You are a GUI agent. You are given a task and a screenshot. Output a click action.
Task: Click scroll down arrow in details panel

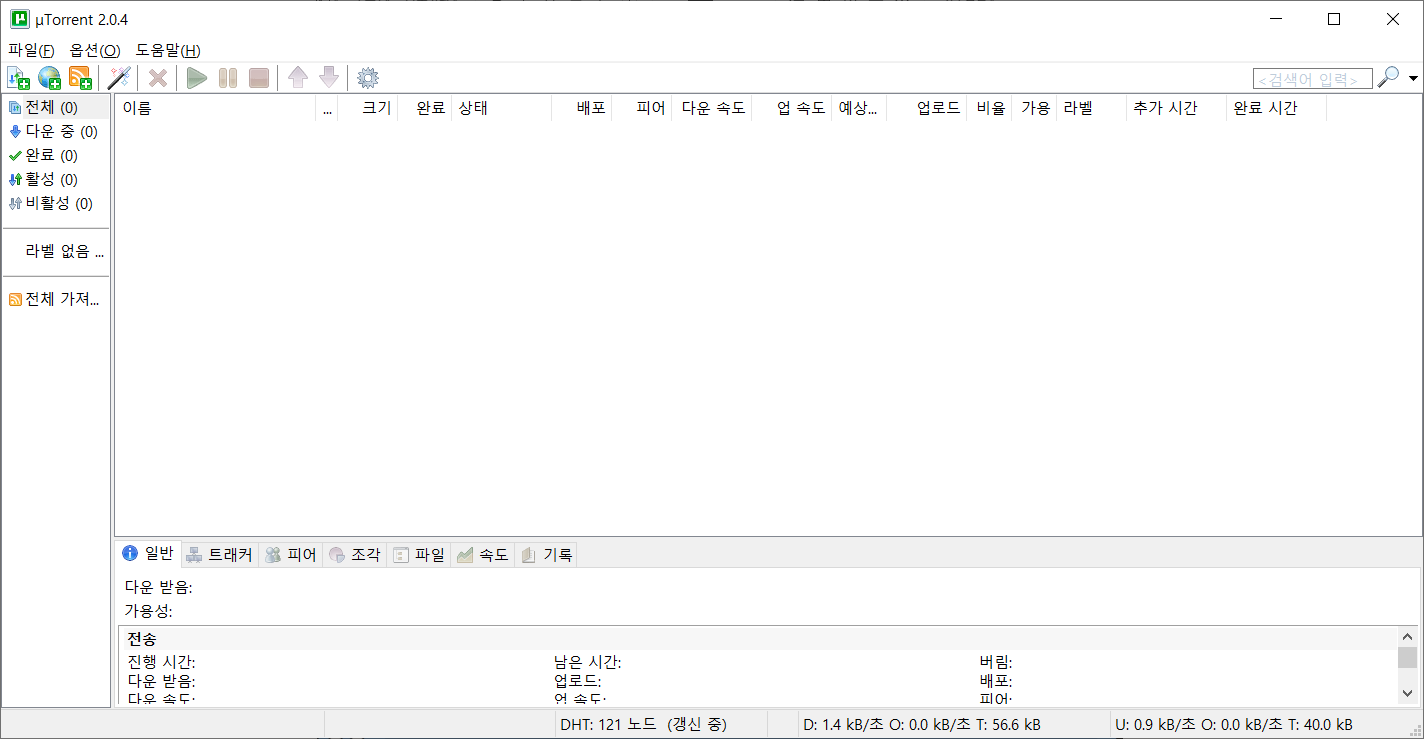tap(1408, 693)
